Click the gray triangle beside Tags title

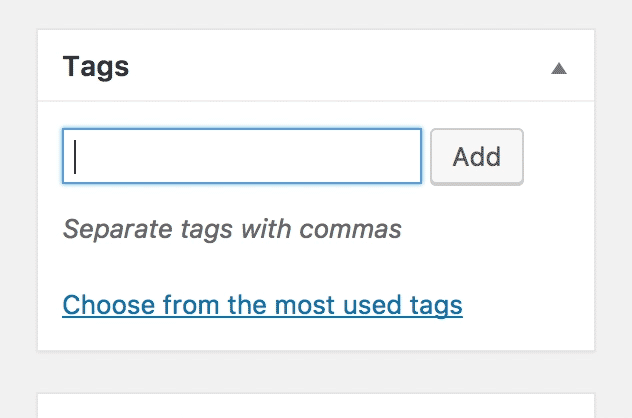pos(559,69)
